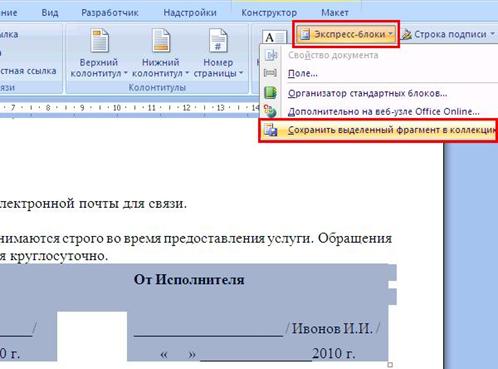This screenshot has height=369, width=498.
Task: Open the Экспресс-блоки dropdown button
Action: [346, 34]
